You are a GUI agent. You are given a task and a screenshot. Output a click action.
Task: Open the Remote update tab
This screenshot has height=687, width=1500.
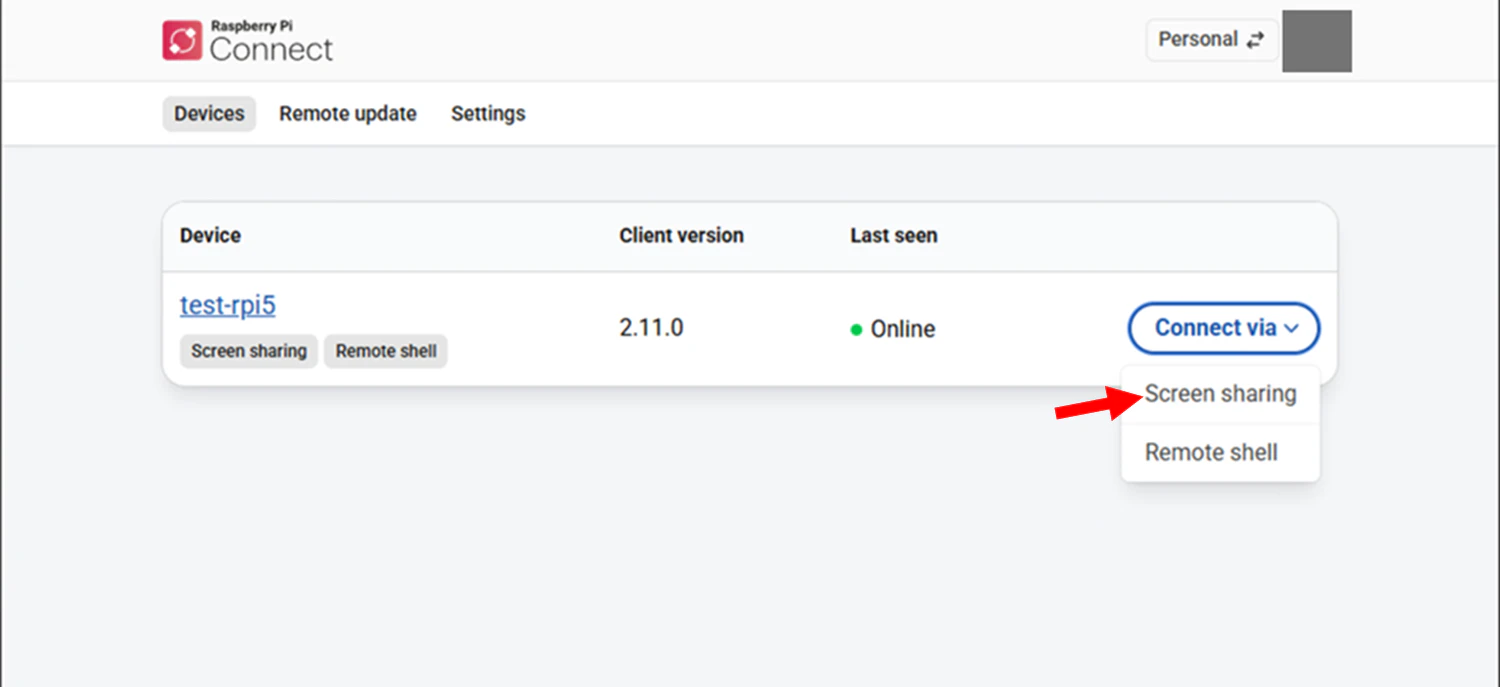pyautogui.click(x=348, y=114)
